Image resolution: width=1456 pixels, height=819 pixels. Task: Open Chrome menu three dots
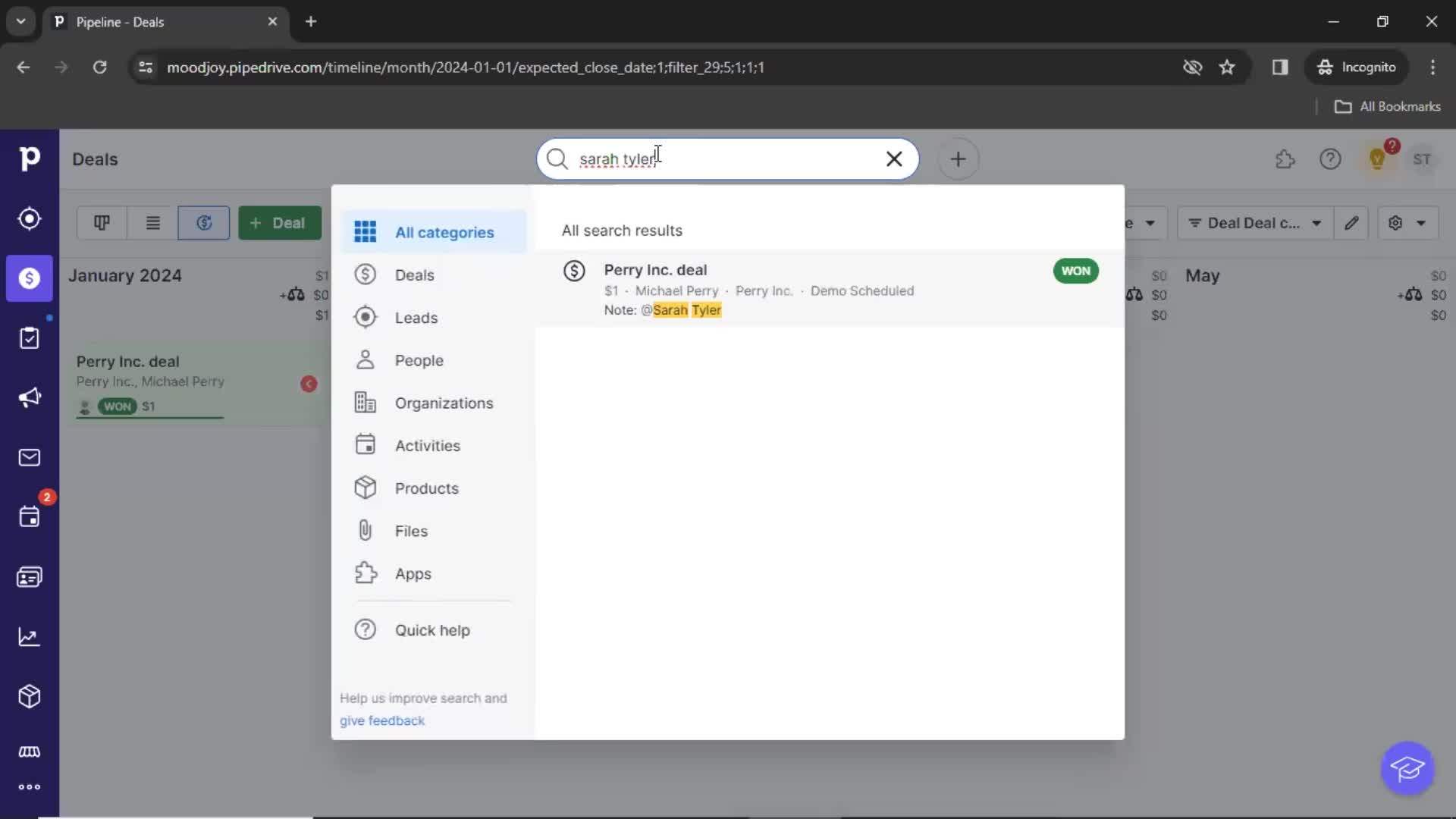1432,67
